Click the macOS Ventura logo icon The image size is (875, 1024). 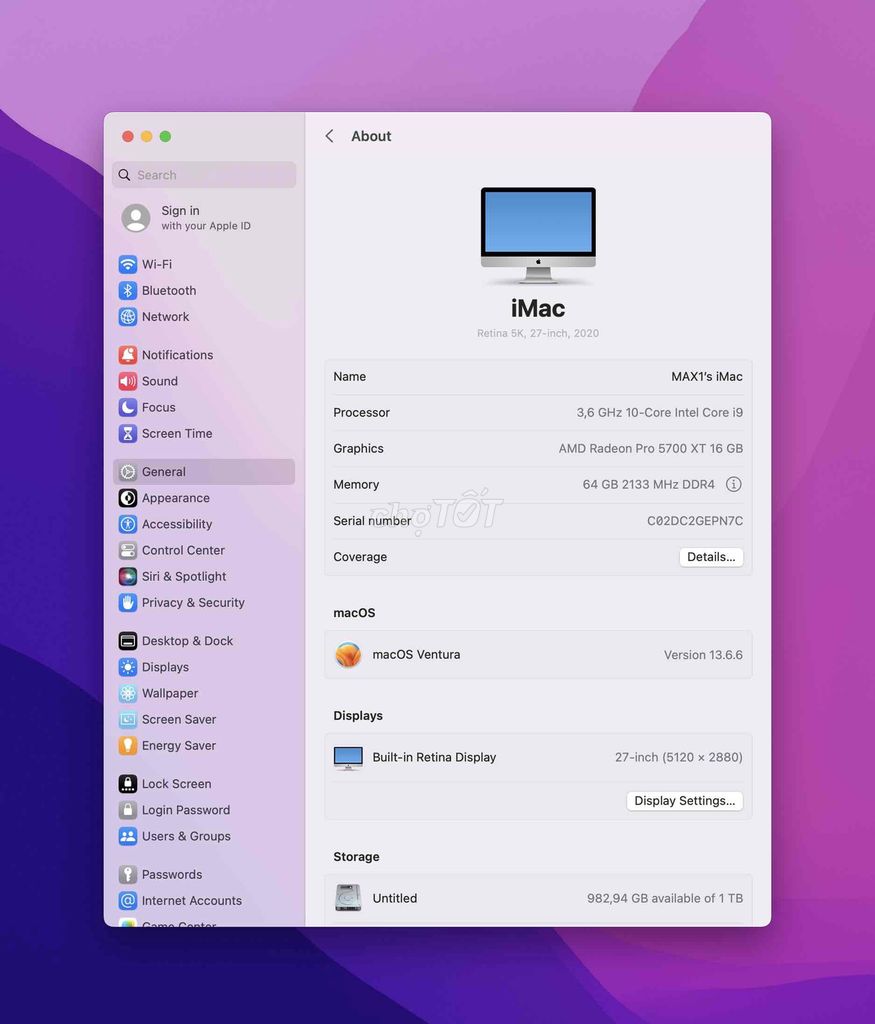tap(348, 654)
